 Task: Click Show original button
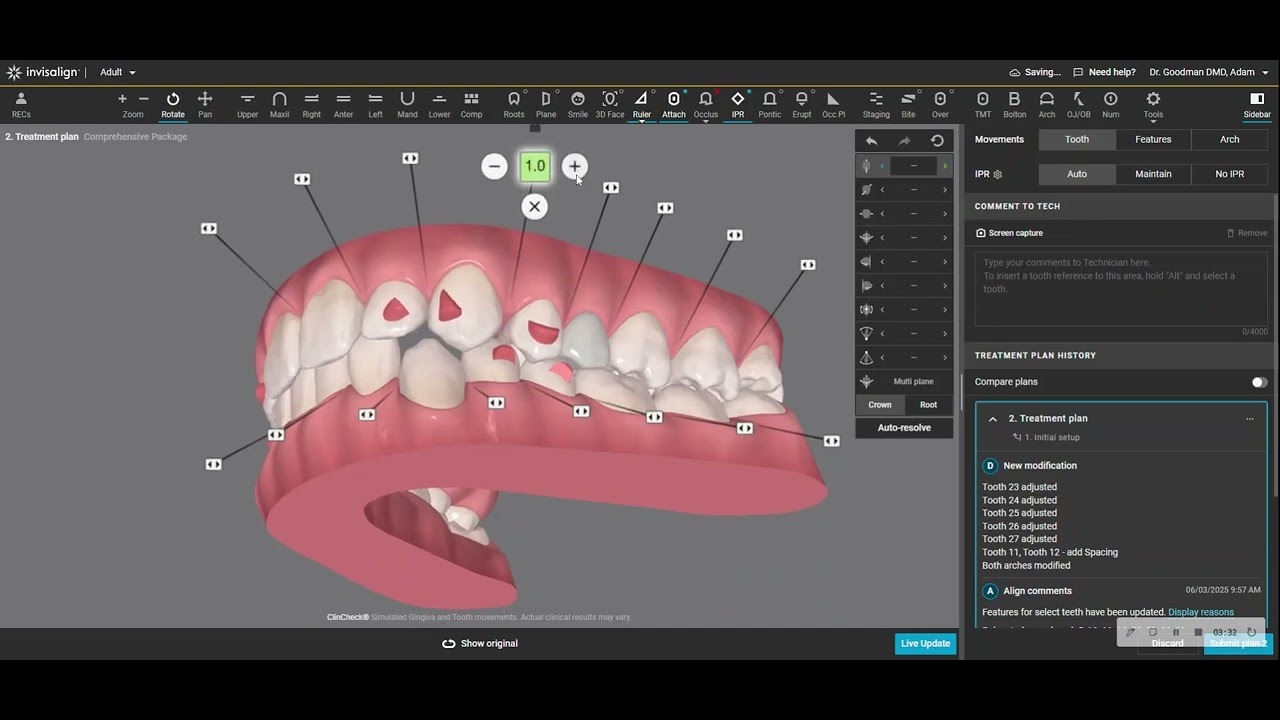click(x=480, y=644)
